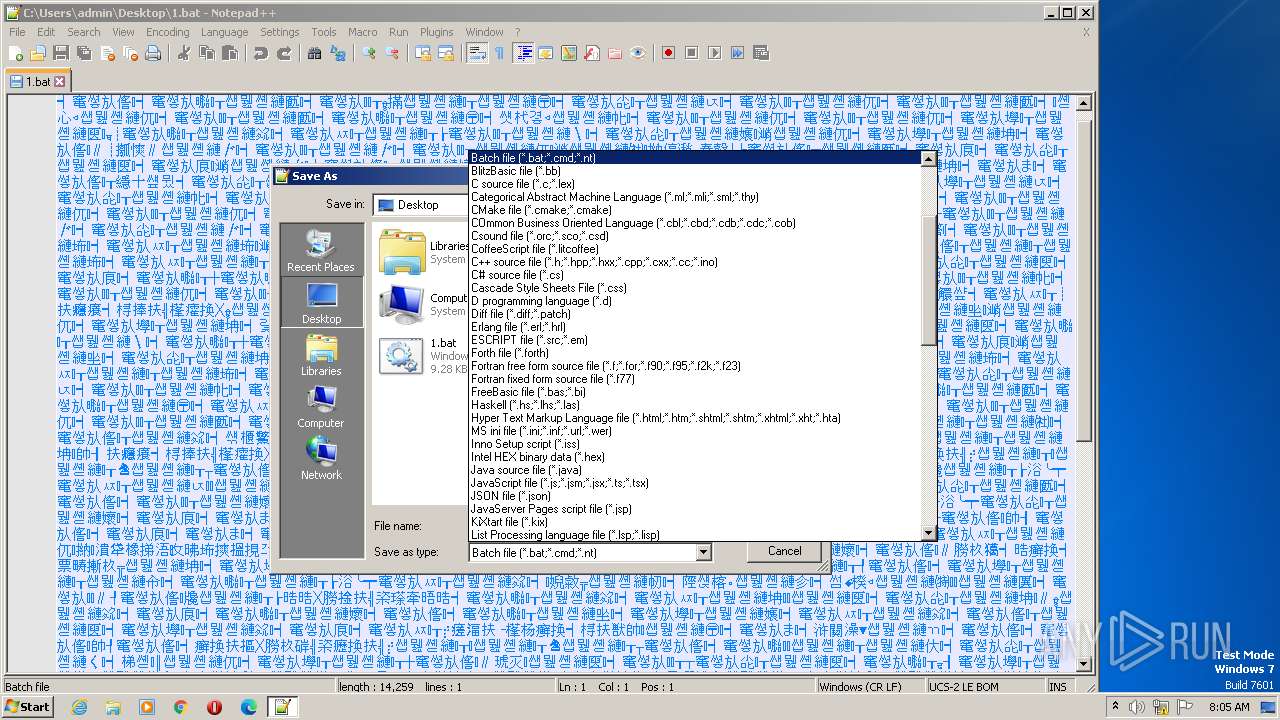Select the 1.bat document tab

(x=37, y=81)
